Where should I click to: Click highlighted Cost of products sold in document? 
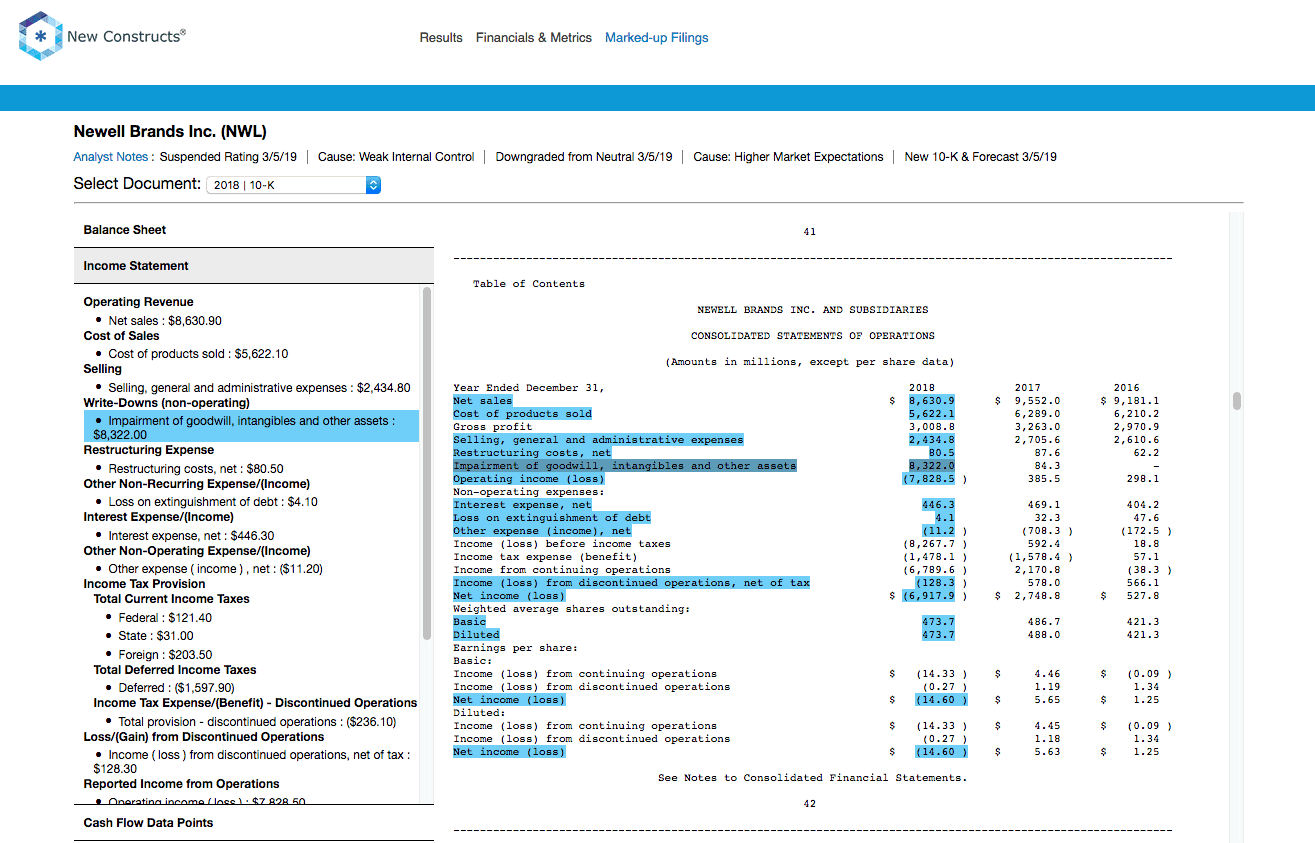pos(522,414)
